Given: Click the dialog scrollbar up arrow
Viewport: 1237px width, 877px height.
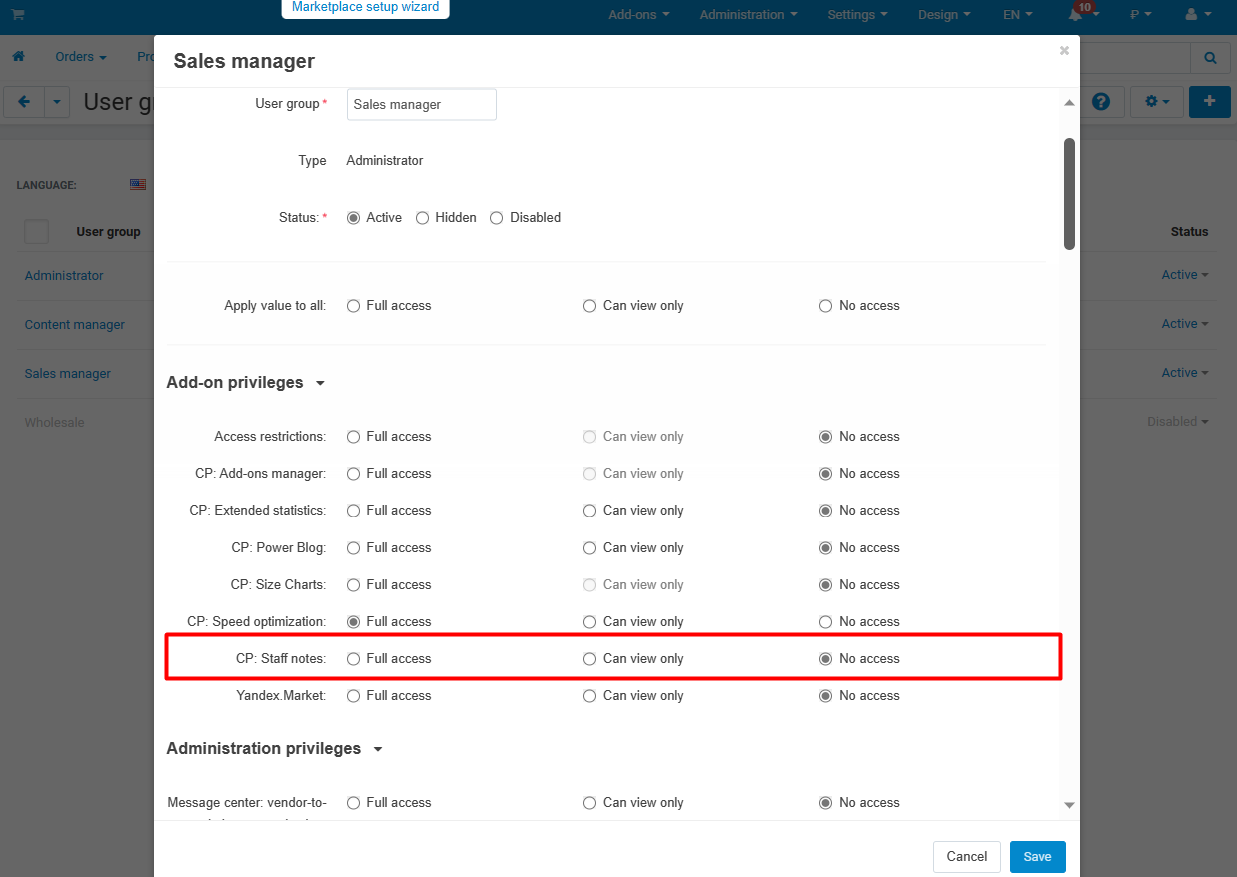Looking at the screenshot, I should point(1069,103).
